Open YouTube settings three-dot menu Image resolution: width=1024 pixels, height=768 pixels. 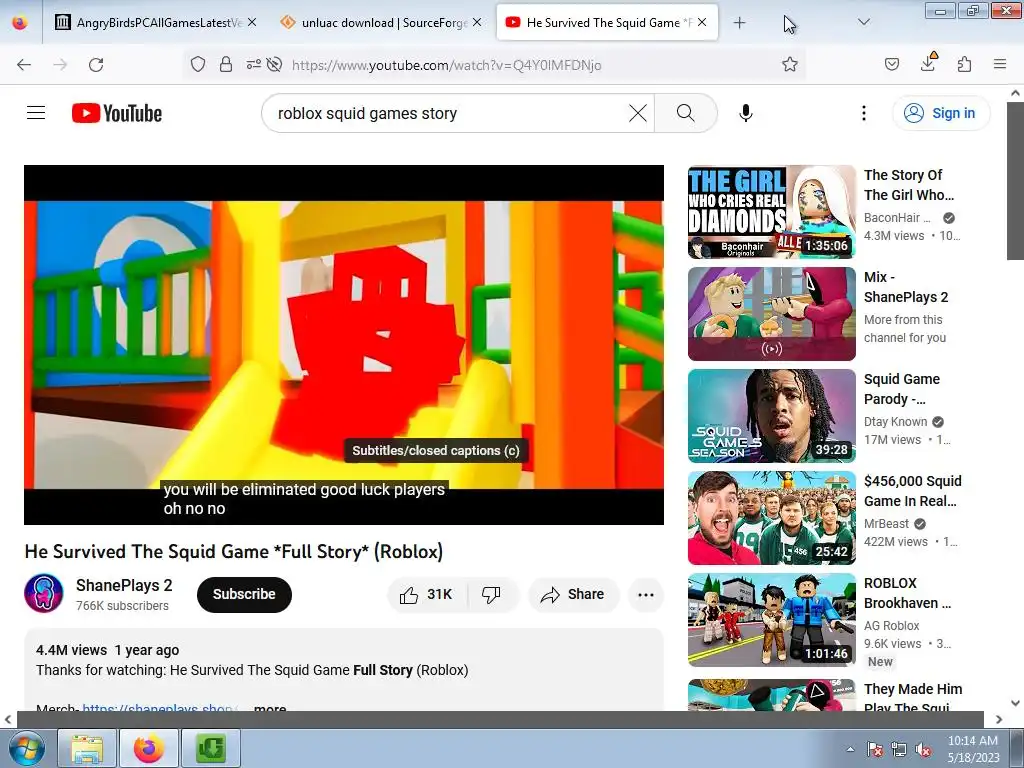pyautogui.click(x=863, y=113)
